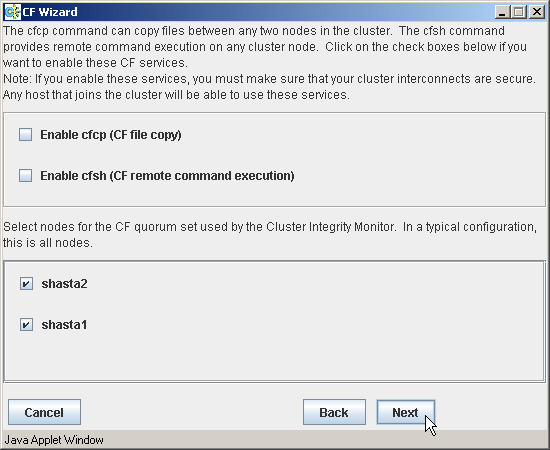Click the 'CF Wizard' title bar text

pos(50,12)
